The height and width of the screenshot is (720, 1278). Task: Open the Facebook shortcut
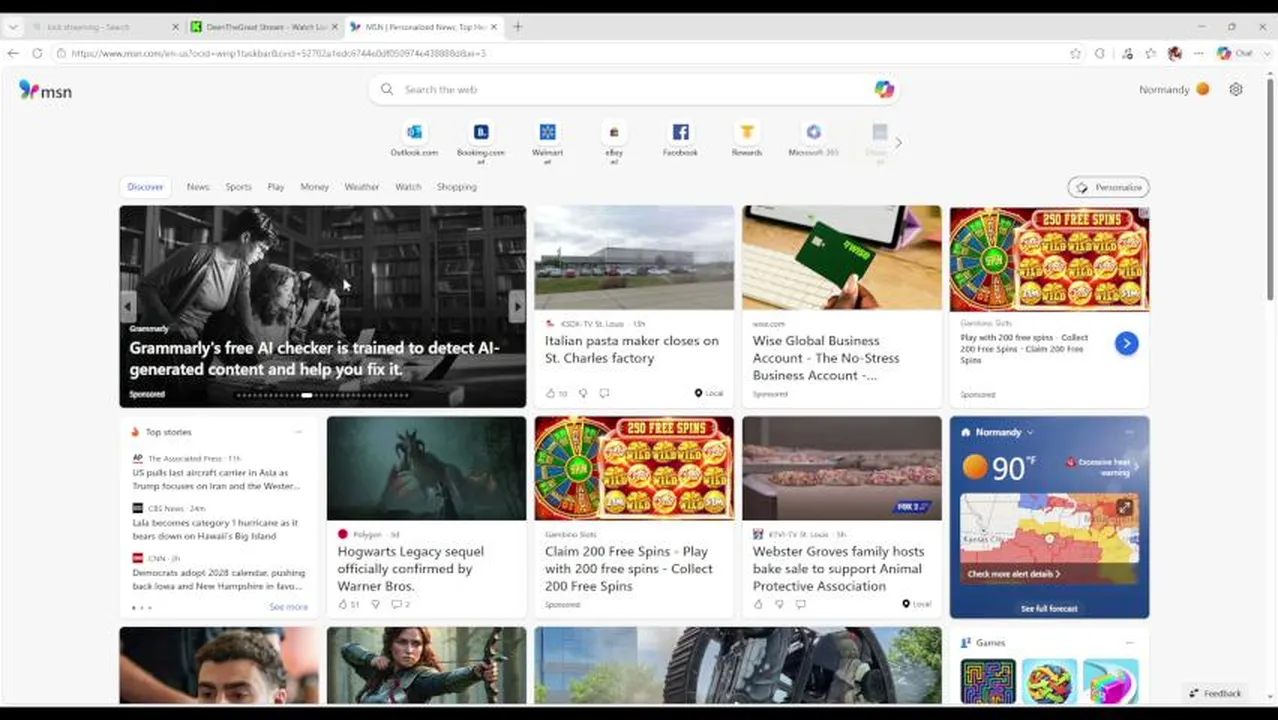pos(680,140)
